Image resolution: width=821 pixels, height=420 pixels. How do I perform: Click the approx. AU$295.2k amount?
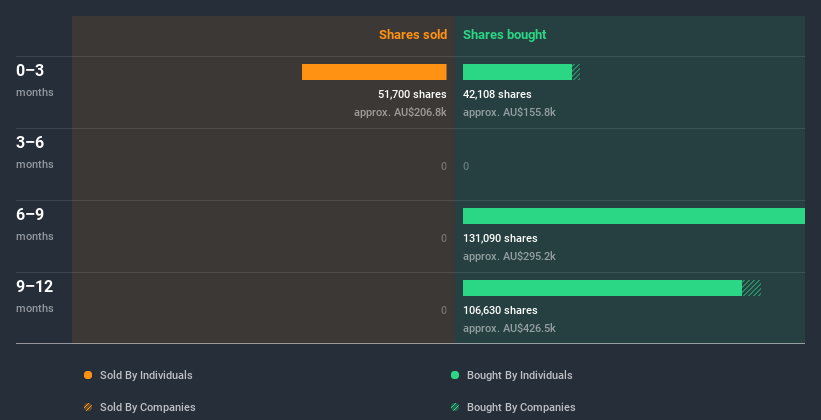coord(509,256)
